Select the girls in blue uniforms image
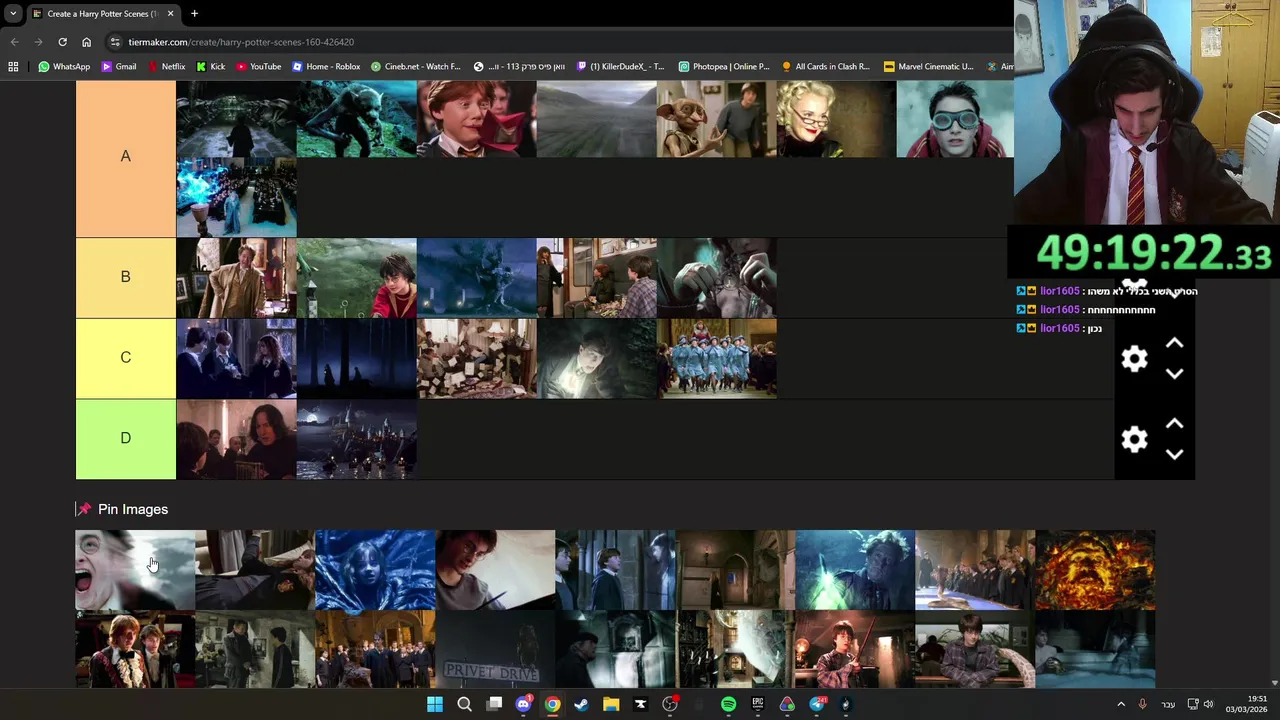This screenshot has height=720, width=1280. 716,358
